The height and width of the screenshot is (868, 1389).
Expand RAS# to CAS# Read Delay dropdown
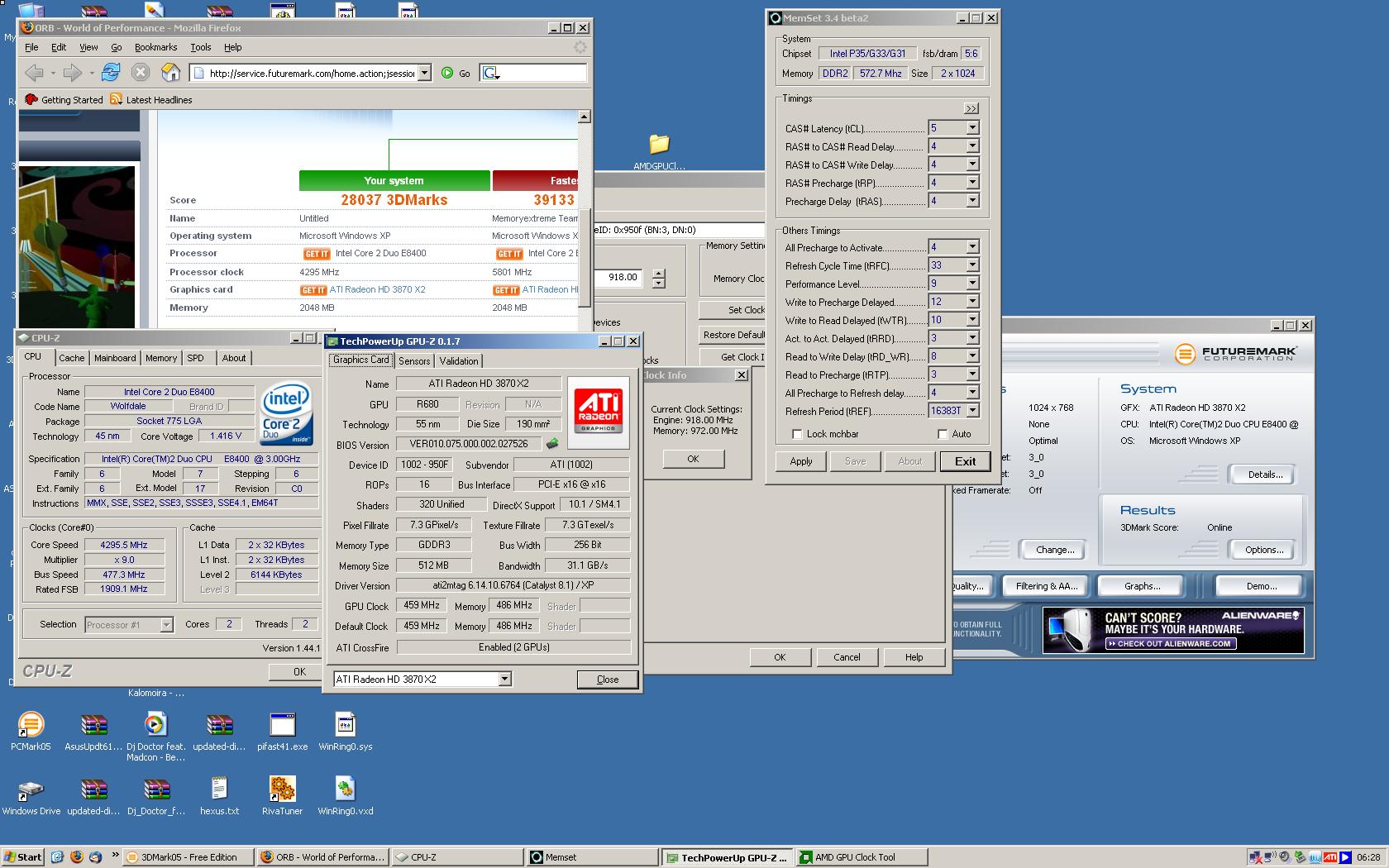point(972,146)
